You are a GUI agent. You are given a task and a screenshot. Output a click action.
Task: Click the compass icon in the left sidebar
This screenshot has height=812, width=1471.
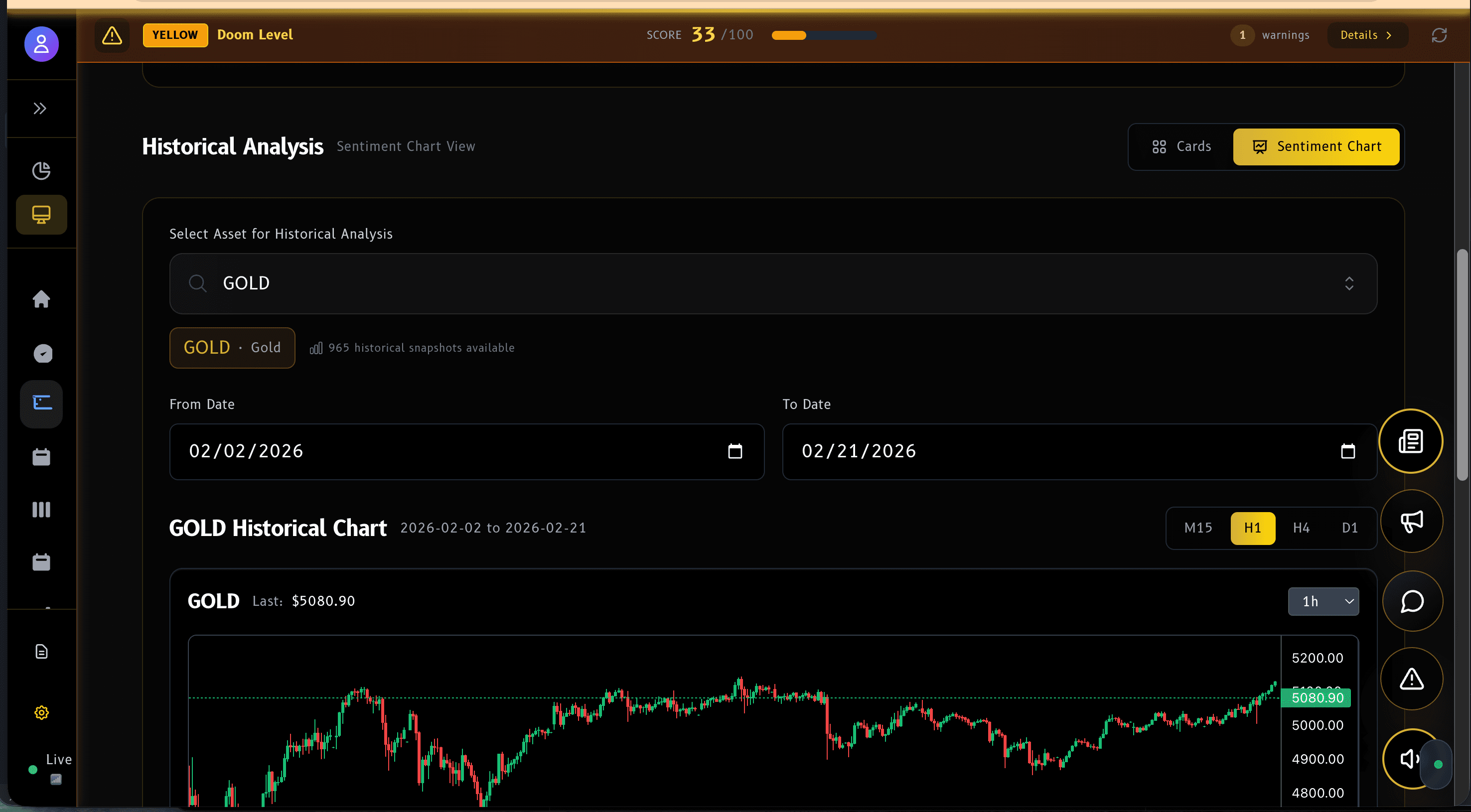coord(42,354)
